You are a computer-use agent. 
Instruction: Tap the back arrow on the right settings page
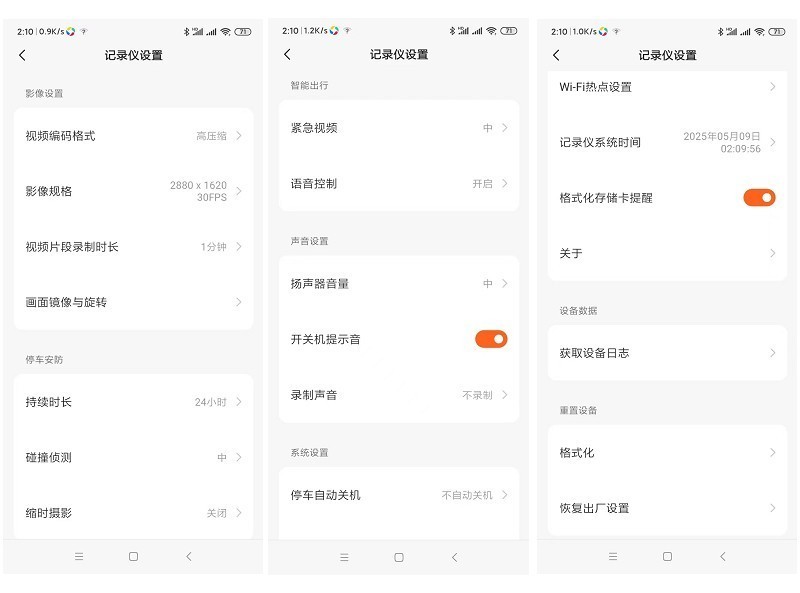(x=557, y=57)
